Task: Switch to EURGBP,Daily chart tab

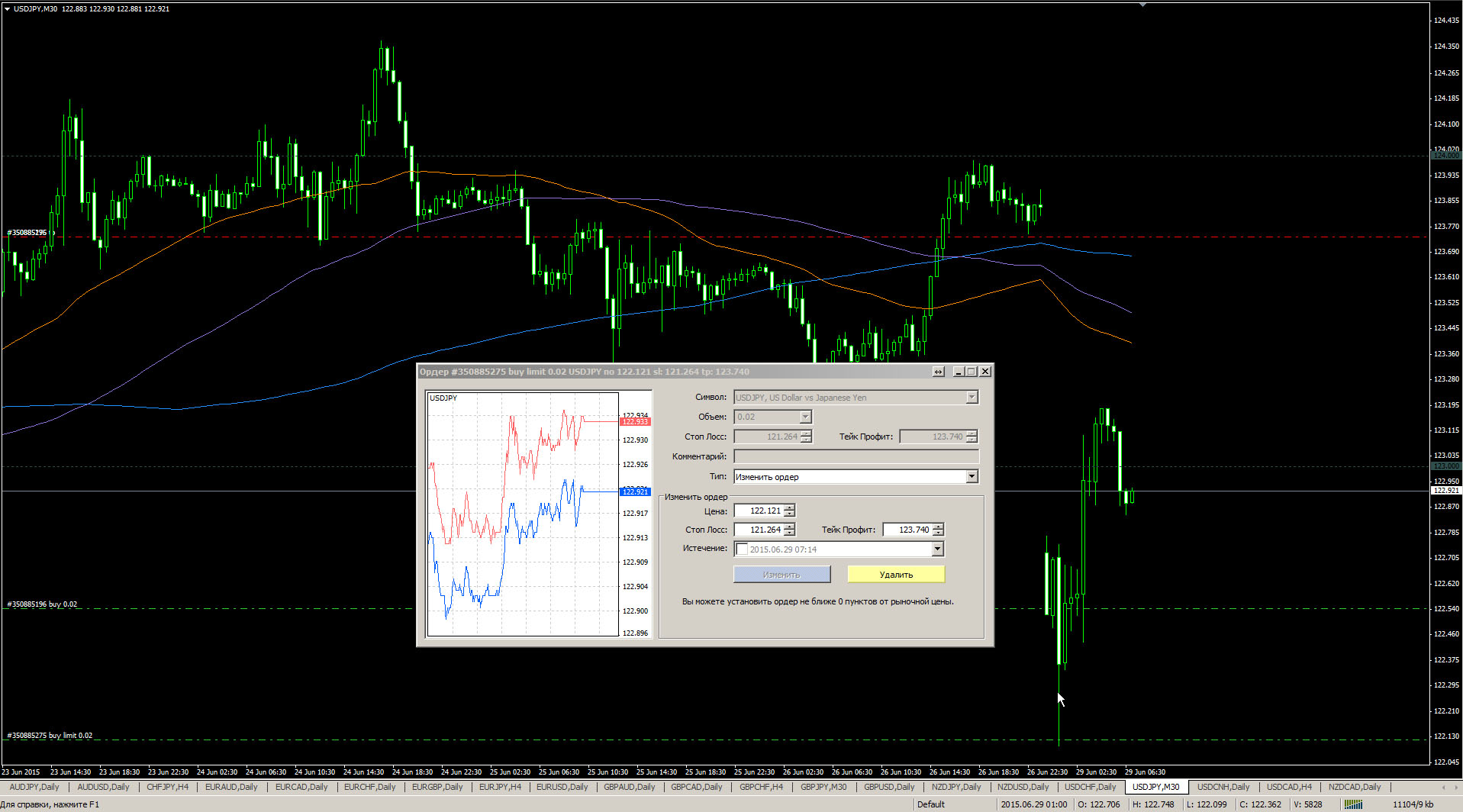Action: [x=437, y=787]
